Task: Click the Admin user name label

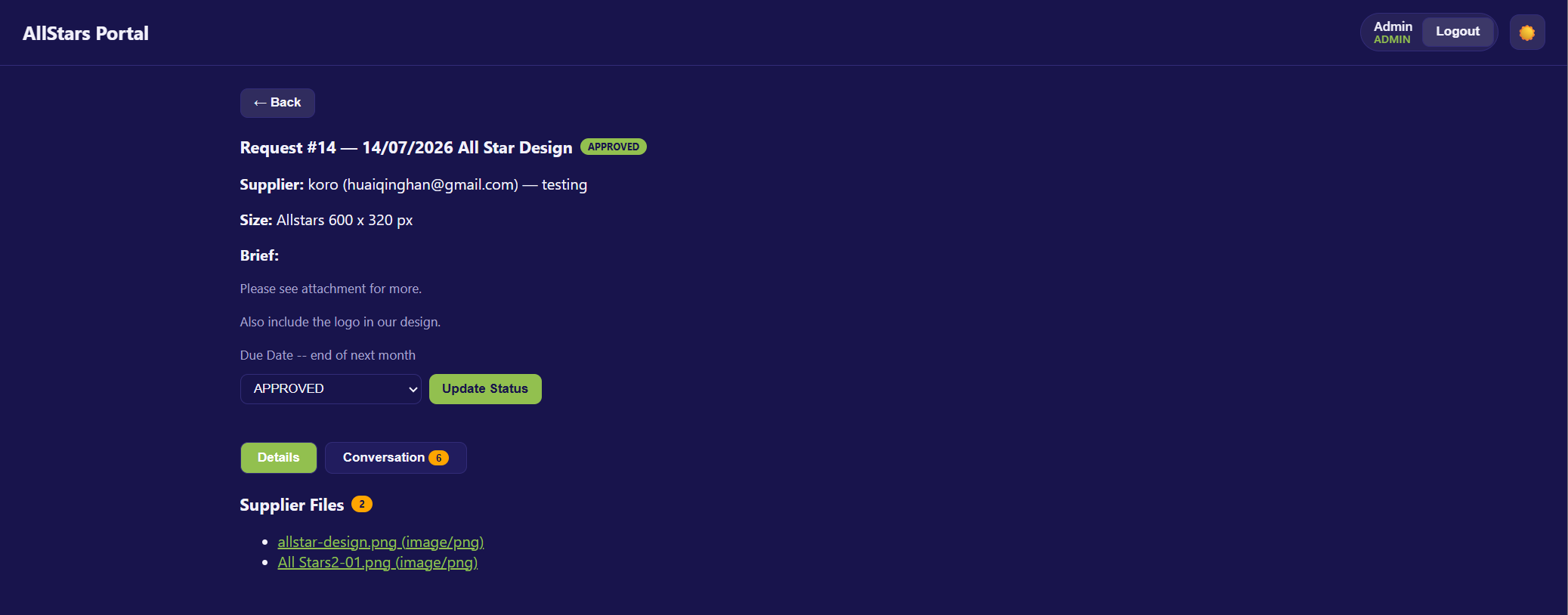Action: (1393, 26)
